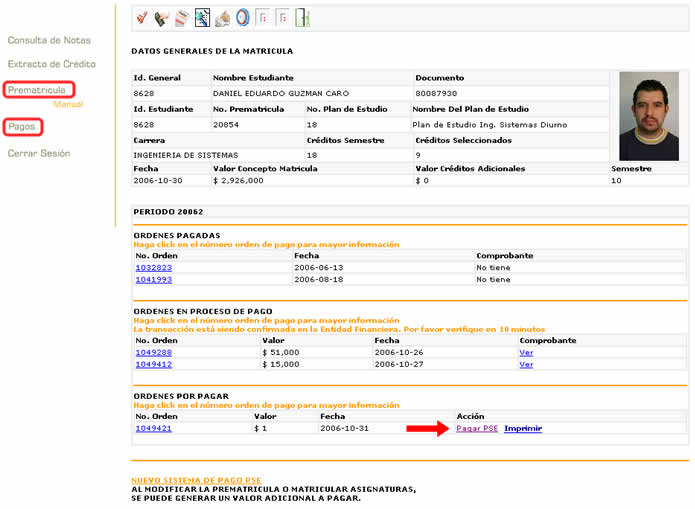This screenshot has width=695, height=509.
Task: Open the Manual link under Prematricula
Action: click(x=68, y=104)
